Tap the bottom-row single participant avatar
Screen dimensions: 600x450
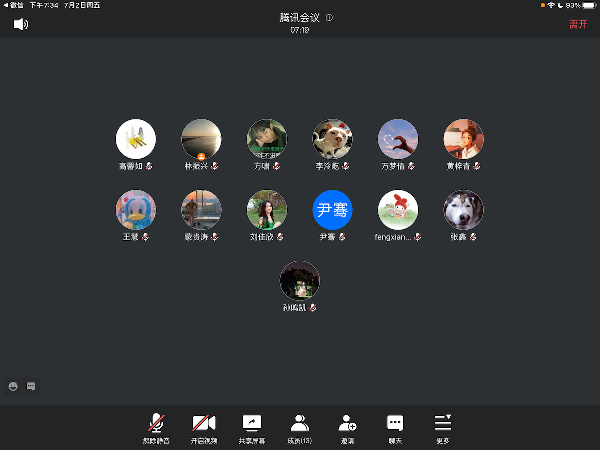(x=299, y=281)
